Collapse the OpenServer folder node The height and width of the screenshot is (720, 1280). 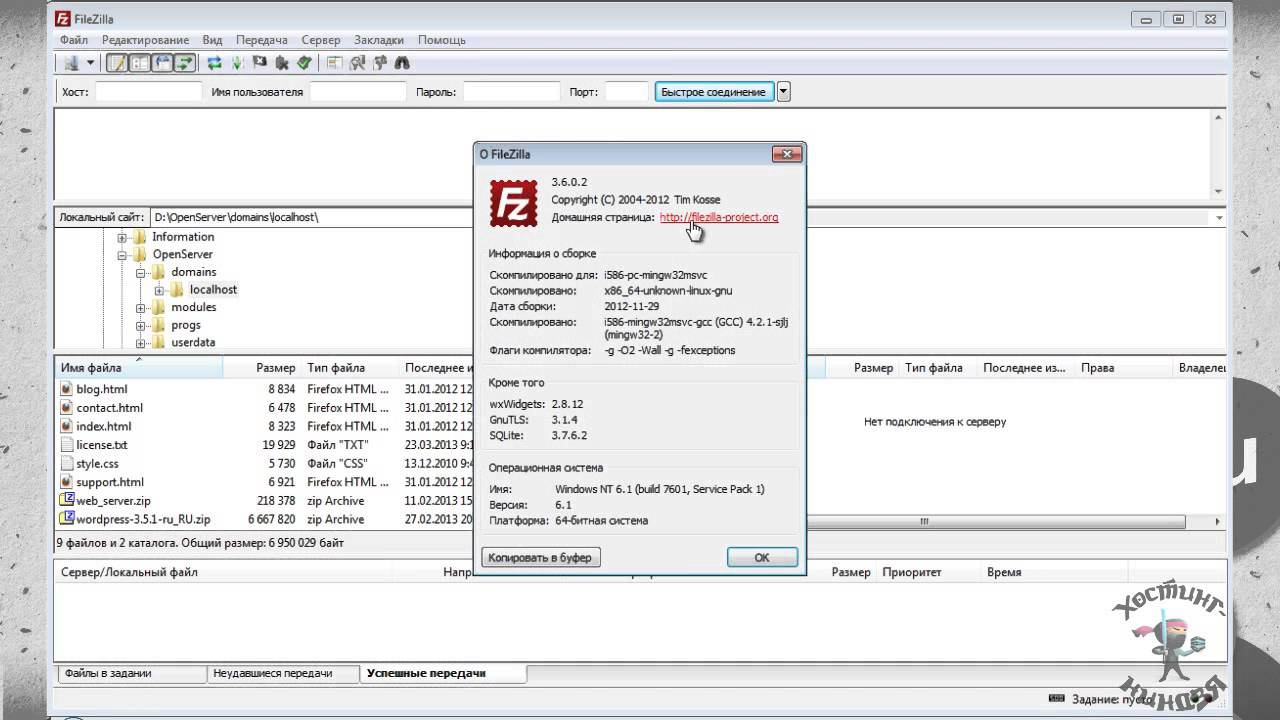point(122,255)
